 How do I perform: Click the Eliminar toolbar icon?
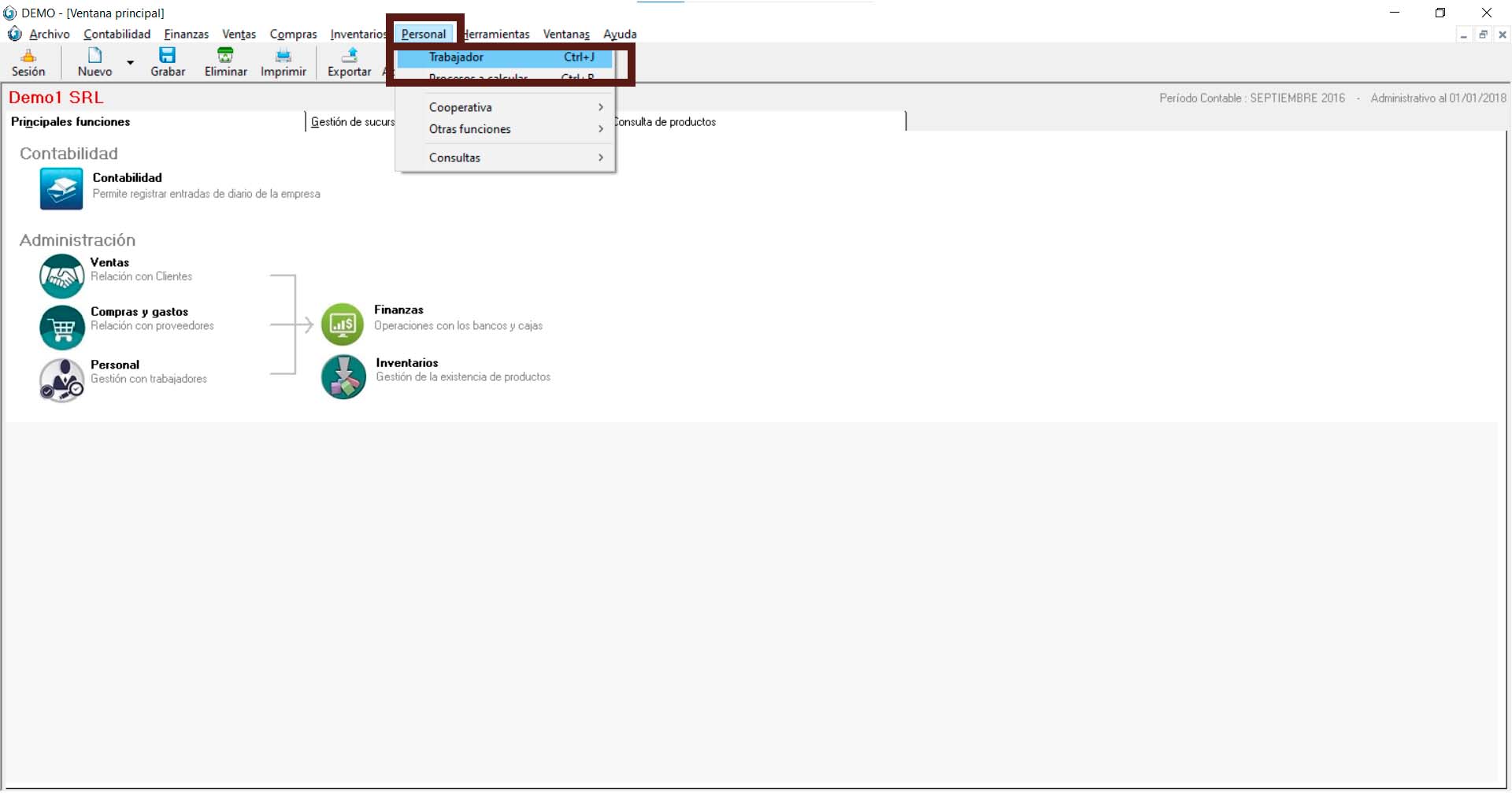pos(225,55)
